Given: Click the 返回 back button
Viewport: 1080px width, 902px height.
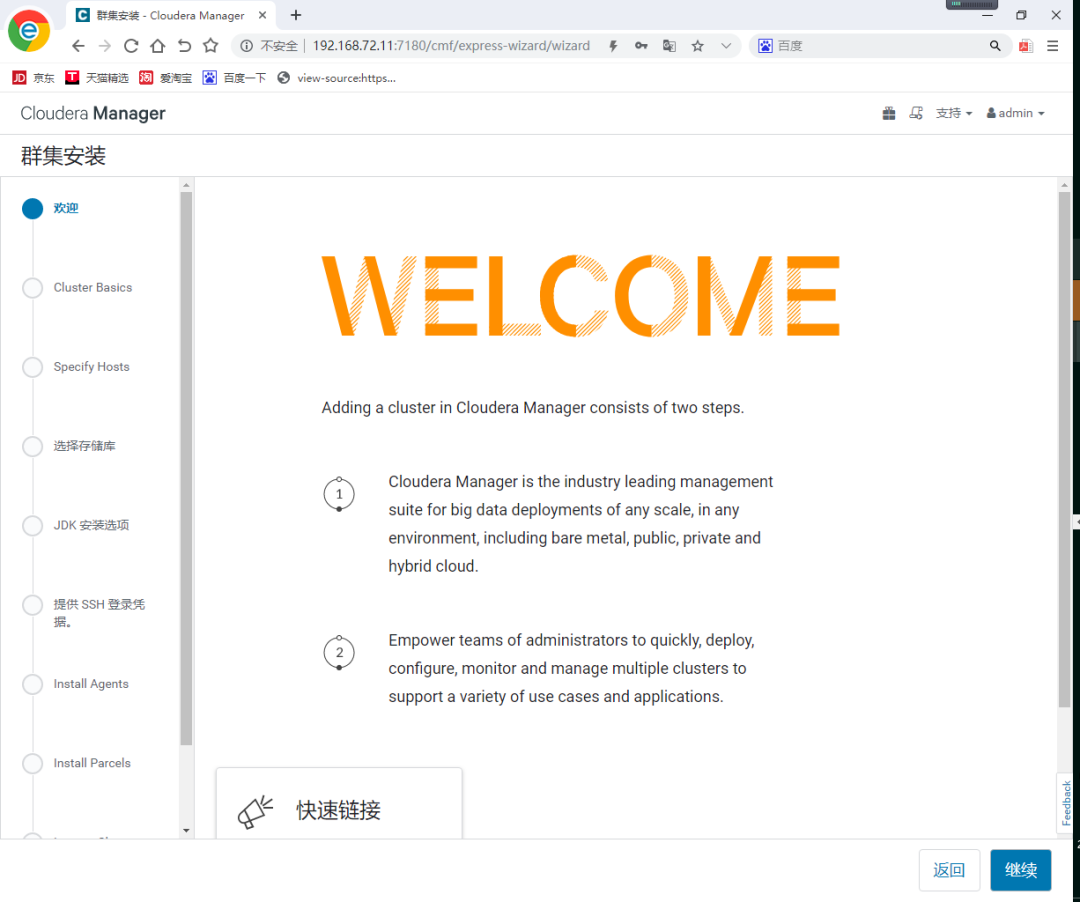Looking at the screenshot, I should (948, 870).
